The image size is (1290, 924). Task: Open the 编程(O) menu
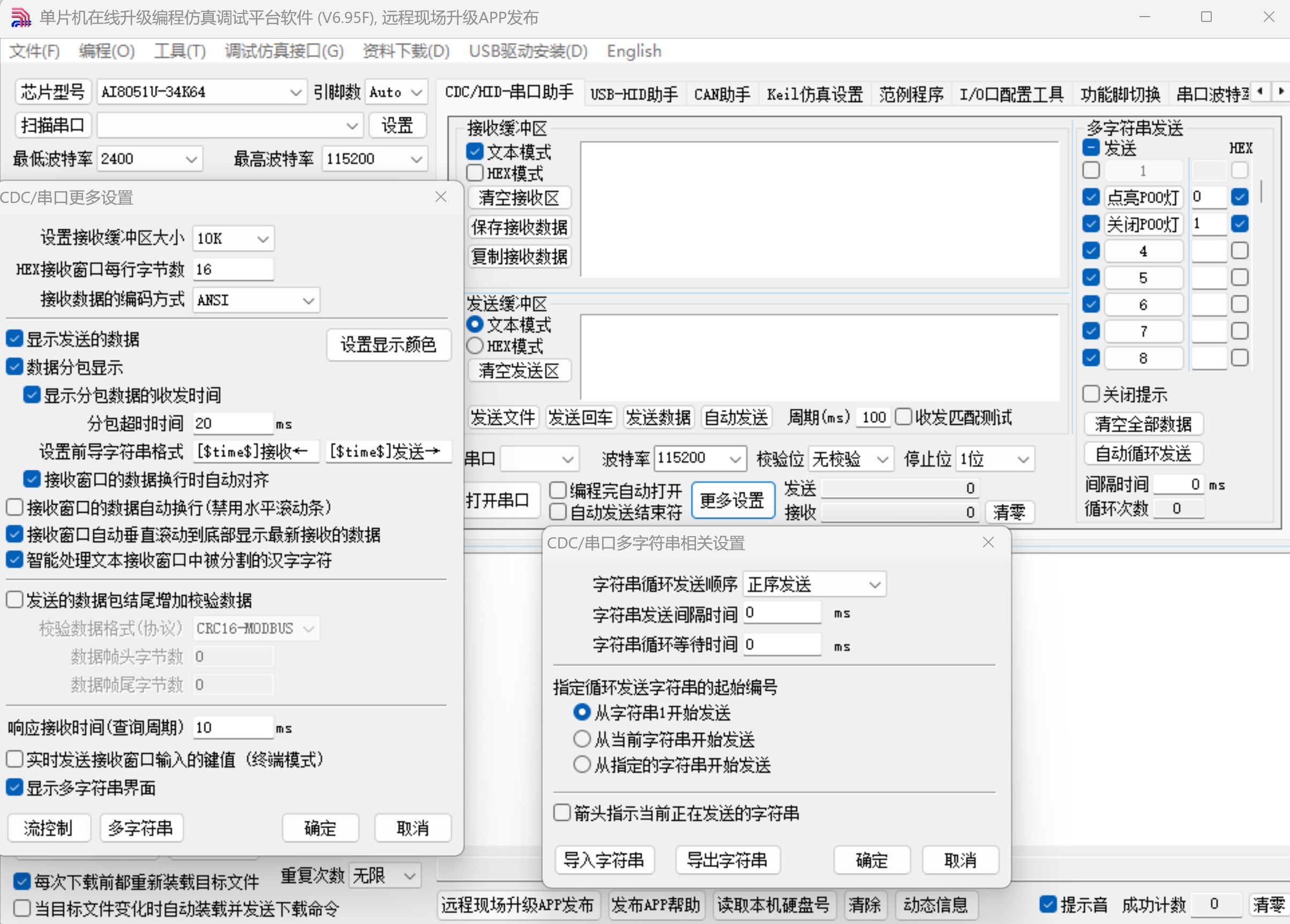[107, 51]
